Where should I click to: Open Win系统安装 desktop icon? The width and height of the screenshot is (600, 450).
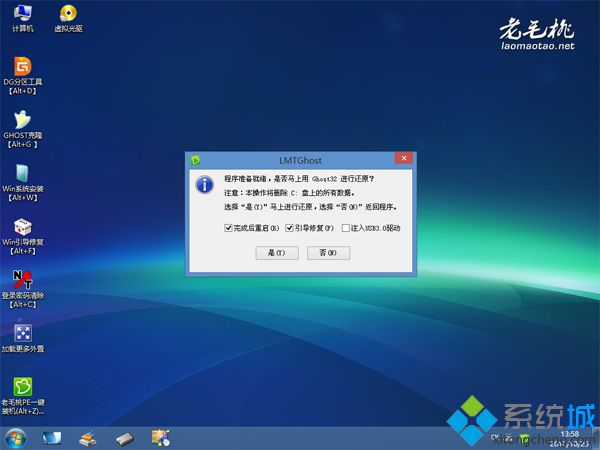pyautogui.click(x=23, y=183)
